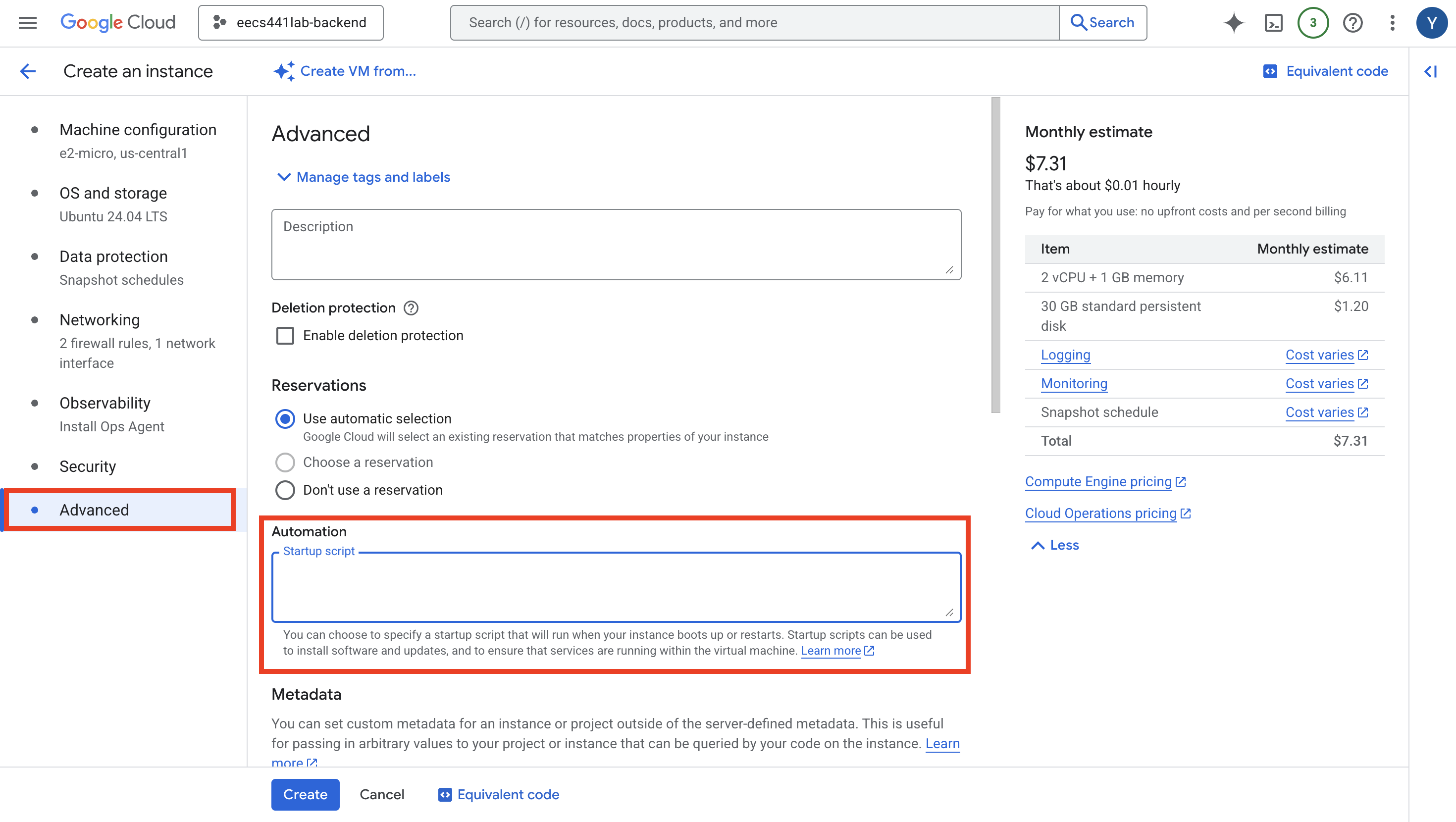This screenshot has width=1456, height=822.
Task: Click the 2 vCPU + 1 GB memory row
Action: [x=1204, y=278]
